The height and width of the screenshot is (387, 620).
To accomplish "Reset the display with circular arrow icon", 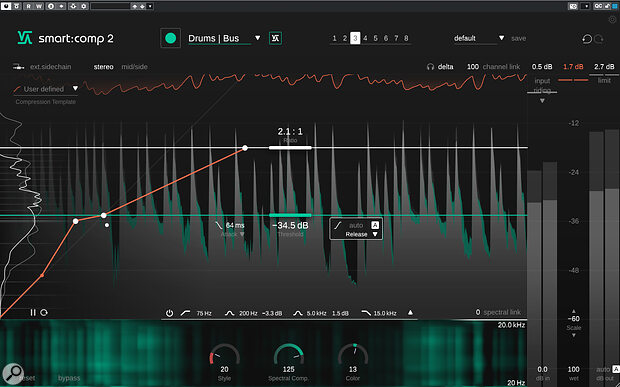I will click(x=44, y=312).
